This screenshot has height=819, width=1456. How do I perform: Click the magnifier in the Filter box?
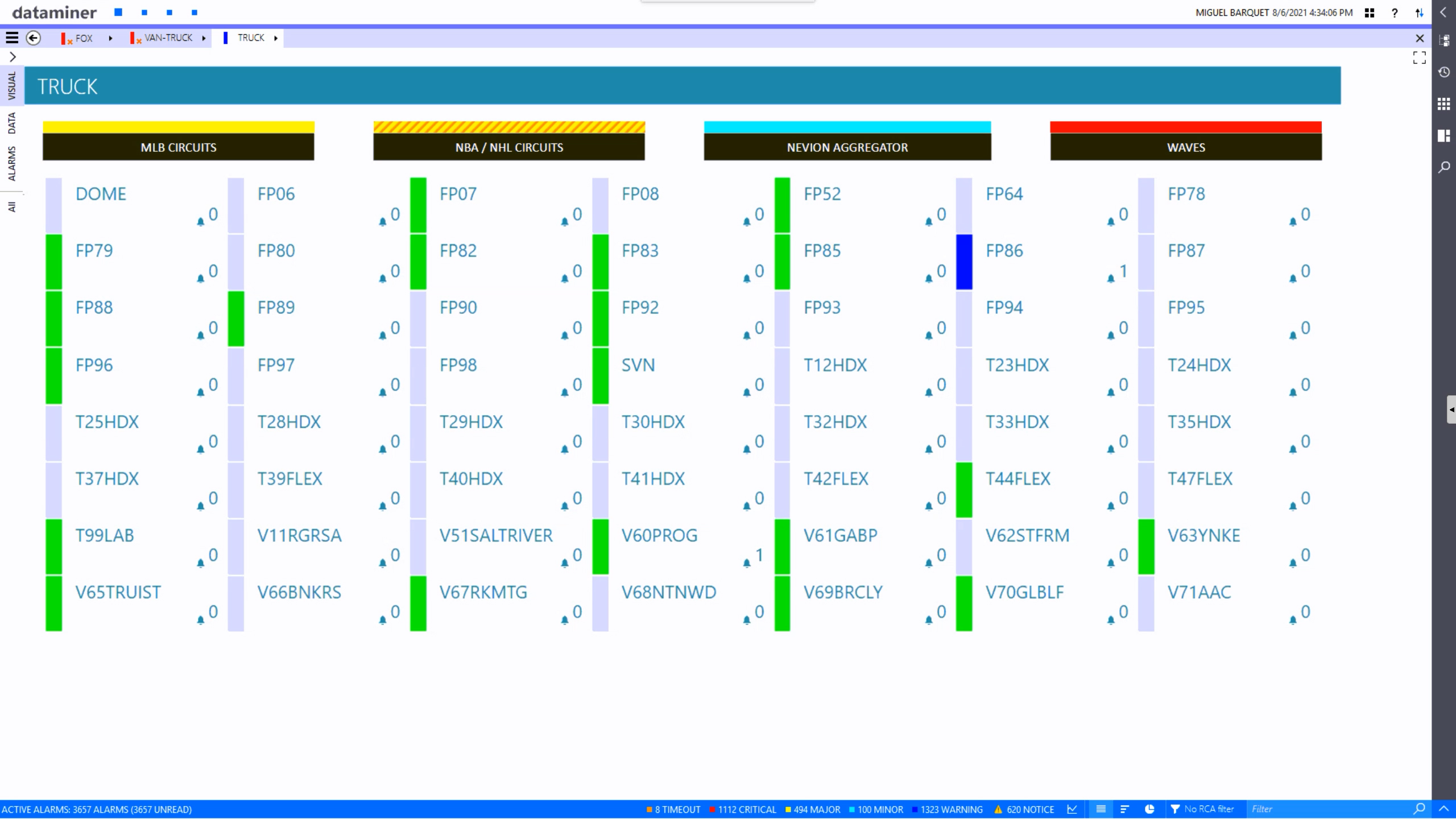(x=1419, y=808)
